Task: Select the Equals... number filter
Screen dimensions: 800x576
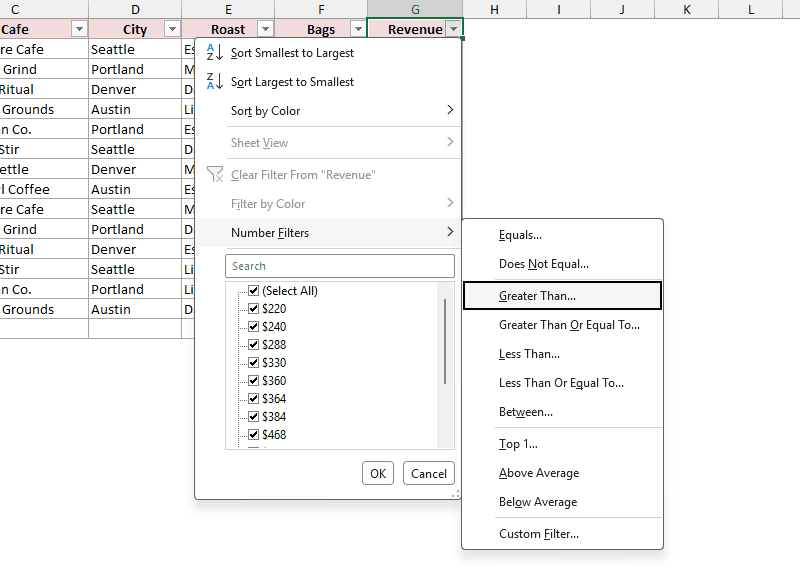Action: 562,235
